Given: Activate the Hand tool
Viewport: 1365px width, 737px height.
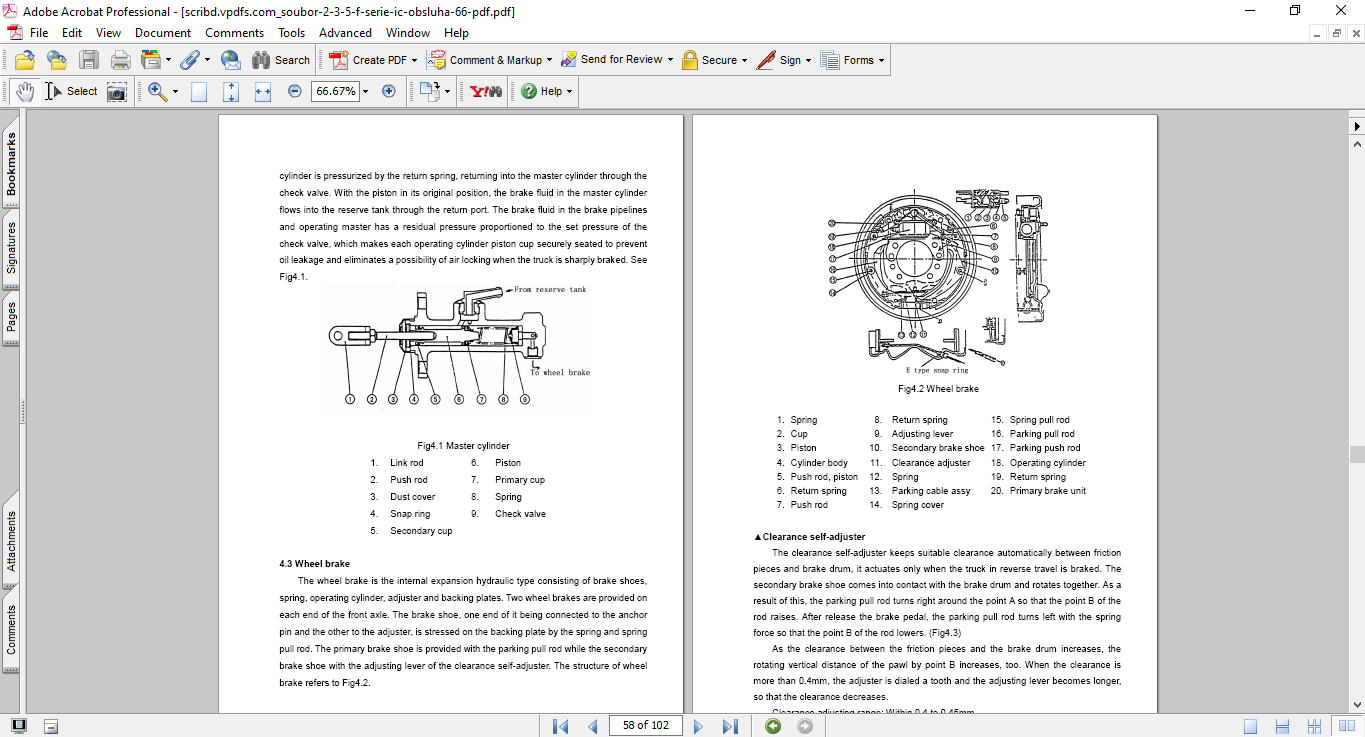Looking at the screenshot, I should point(25,91).
